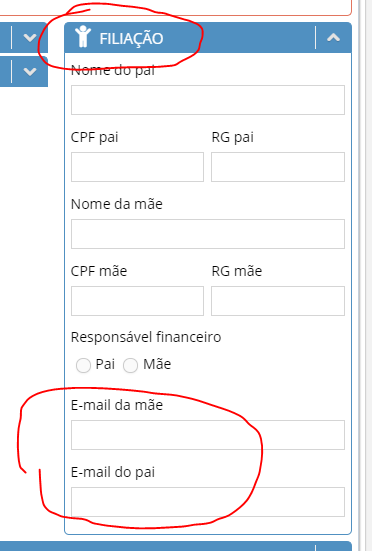The image size is (372, 551).
Task: Click the Nome da mãe label text
Action: click(117, 204)
